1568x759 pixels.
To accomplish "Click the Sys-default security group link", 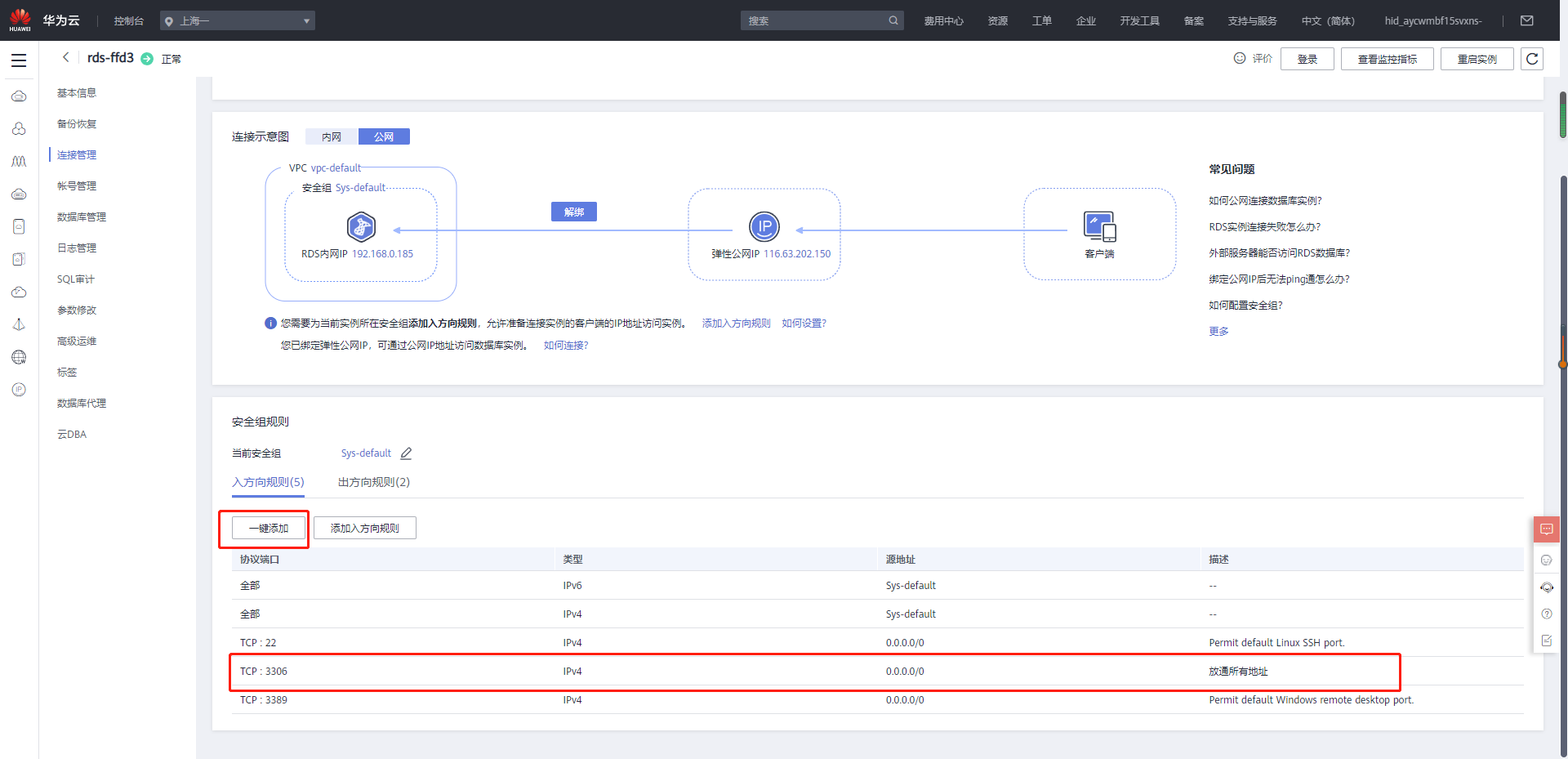I will click(366, 453).
